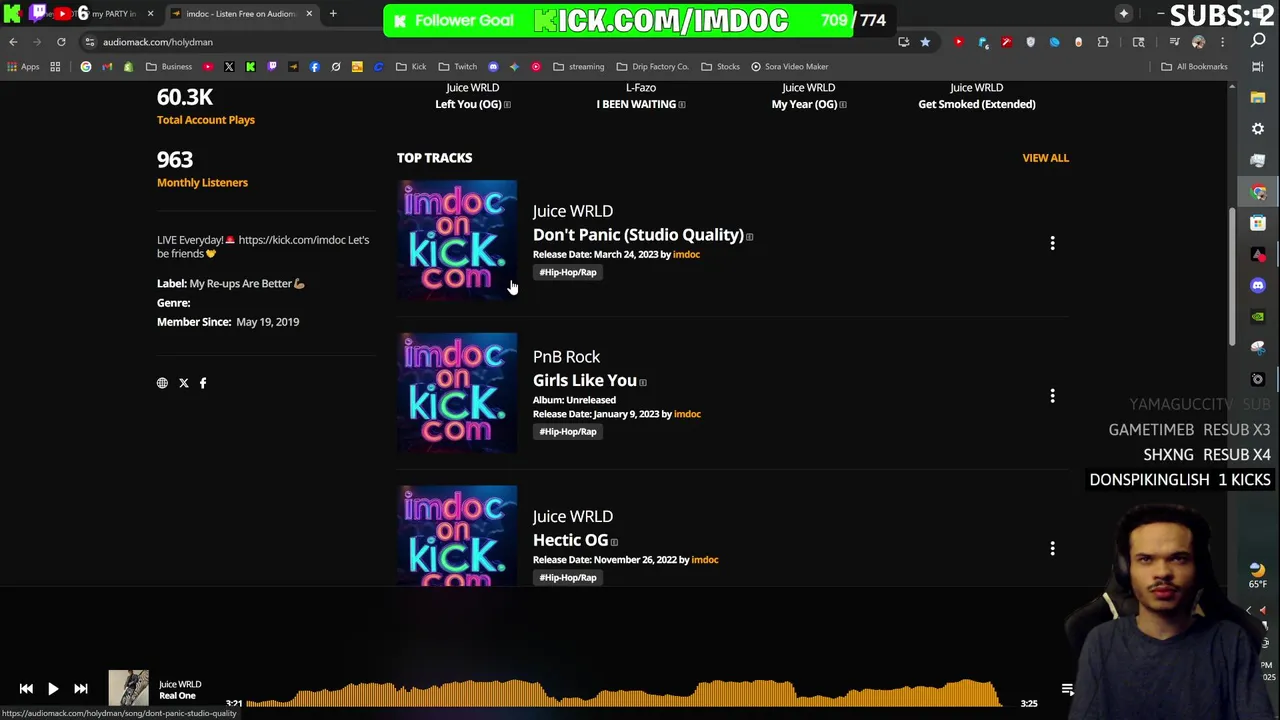Open the profile Facebook icon
Screen dimensions: 1280x720
[203, 383]
